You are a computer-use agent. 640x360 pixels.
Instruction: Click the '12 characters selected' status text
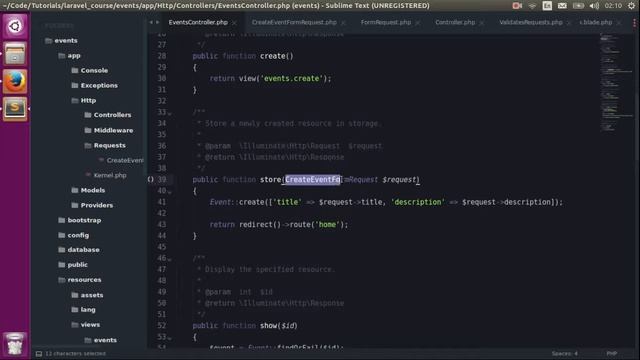pyautogui.click(x=76, y=353)
